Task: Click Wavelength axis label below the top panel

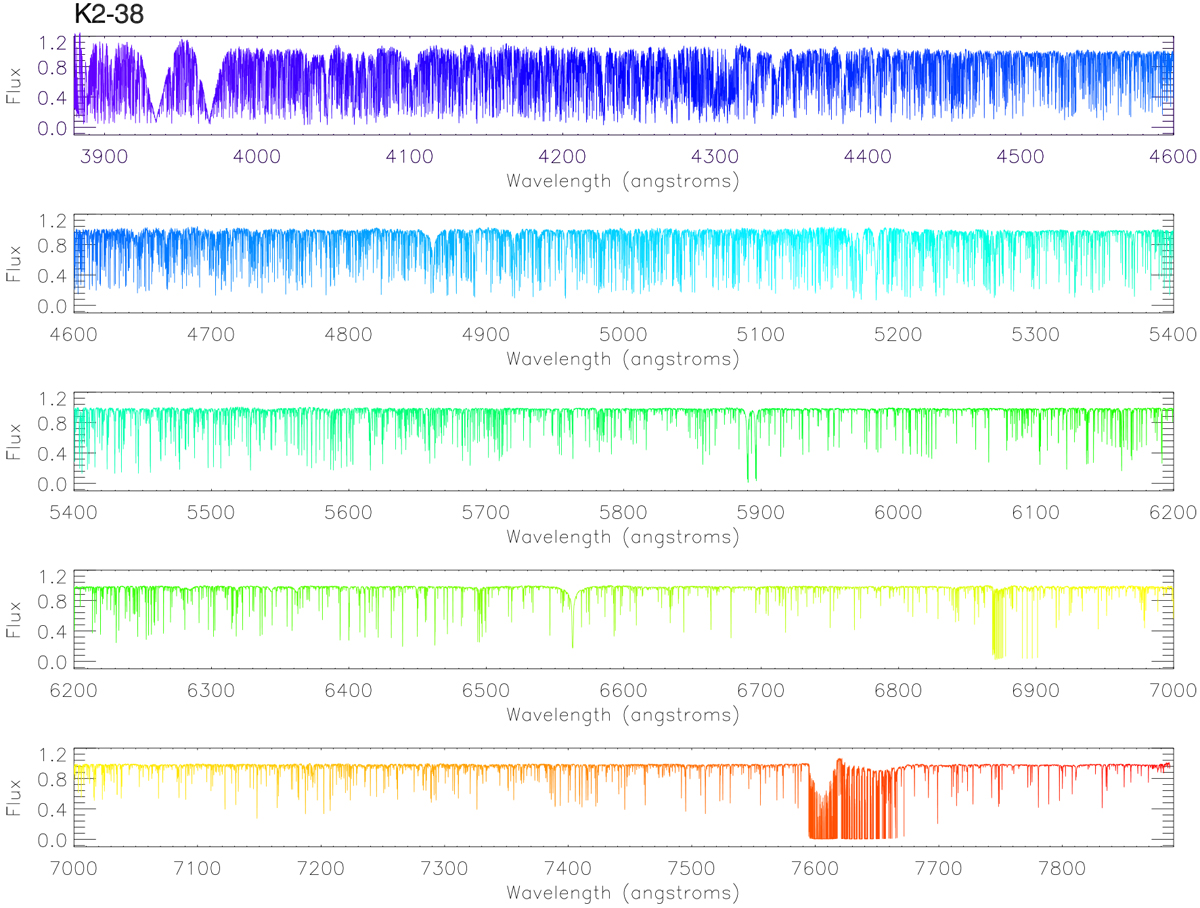Action: coord(622,181)
